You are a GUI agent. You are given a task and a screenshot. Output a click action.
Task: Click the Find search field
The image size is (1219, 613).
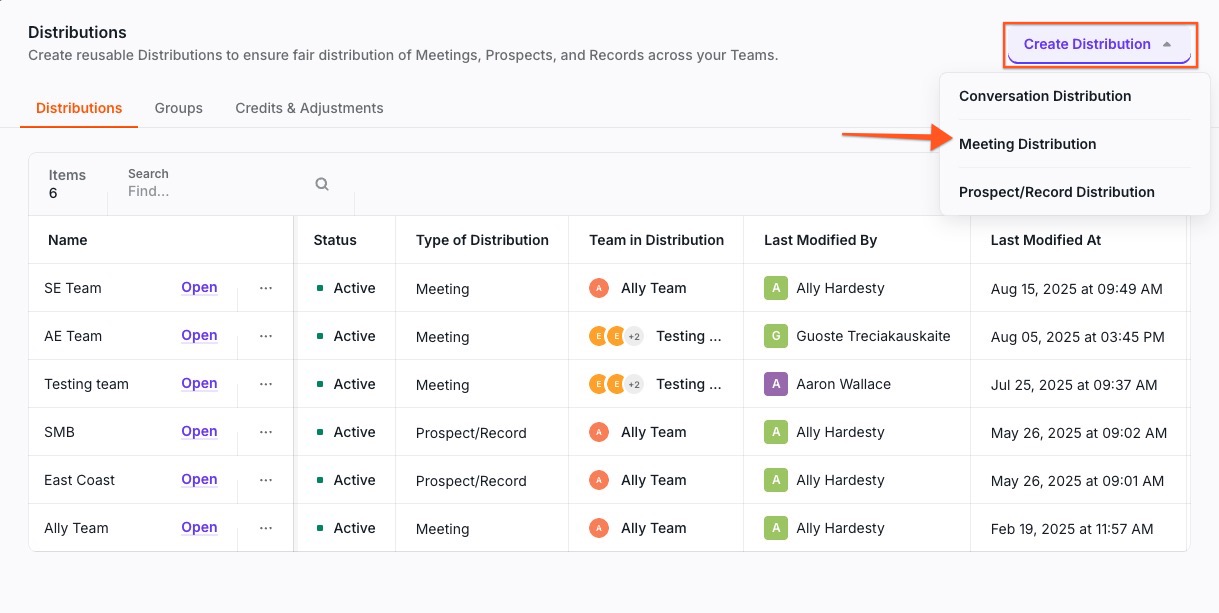(200, 191)
